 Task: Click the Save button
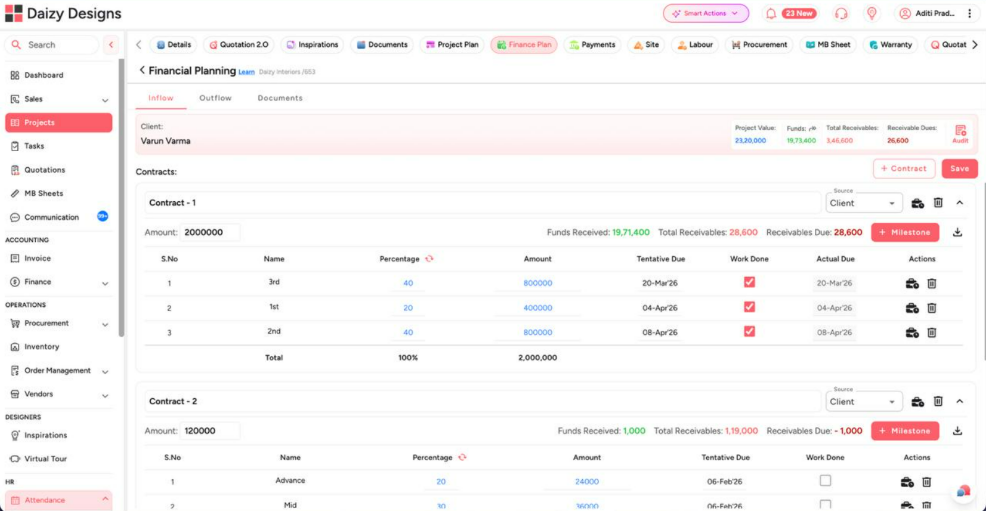pyautogui.click(x=959, y=168)
